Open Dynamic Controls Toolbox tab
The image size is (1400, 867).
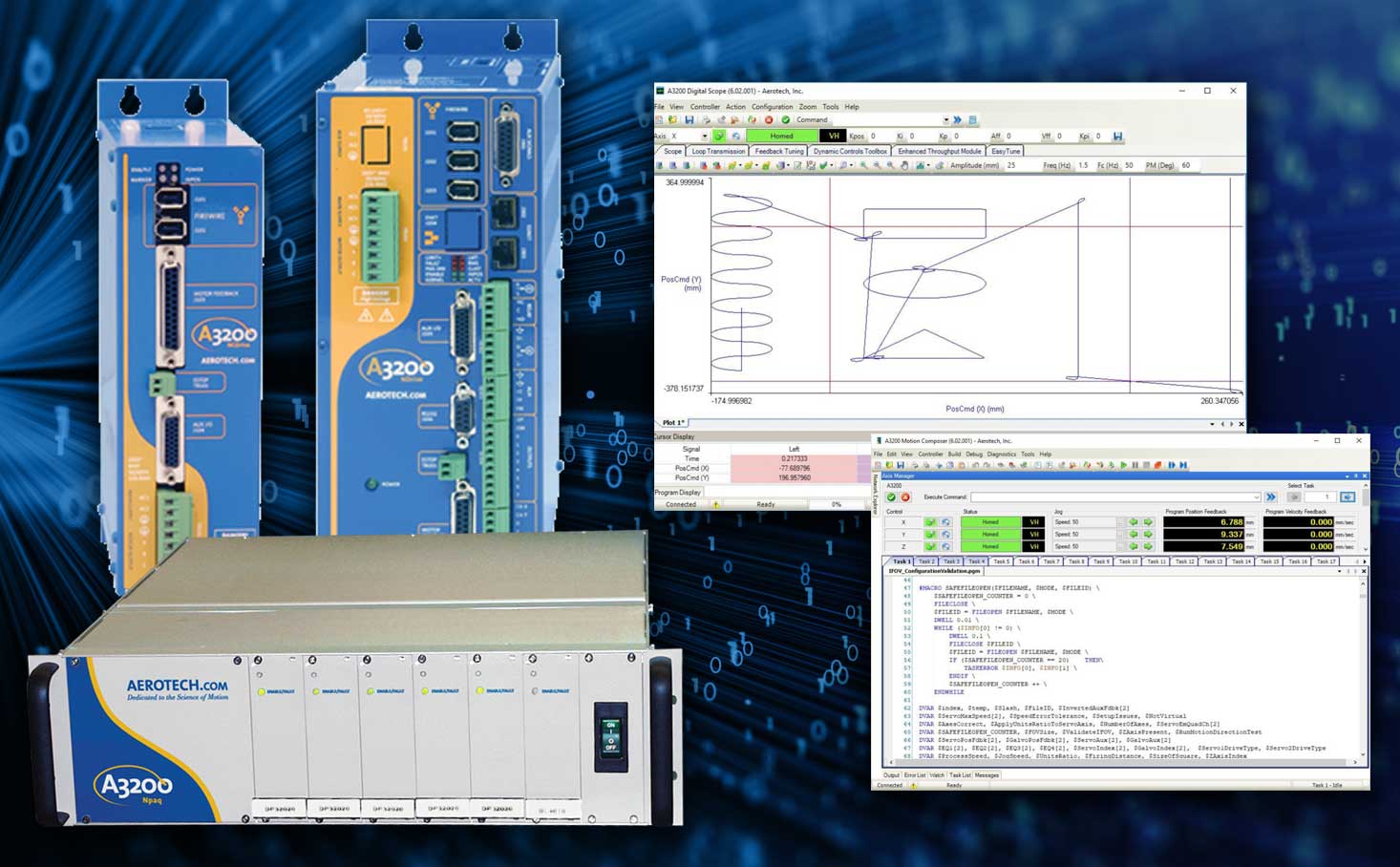coord(850,151)
